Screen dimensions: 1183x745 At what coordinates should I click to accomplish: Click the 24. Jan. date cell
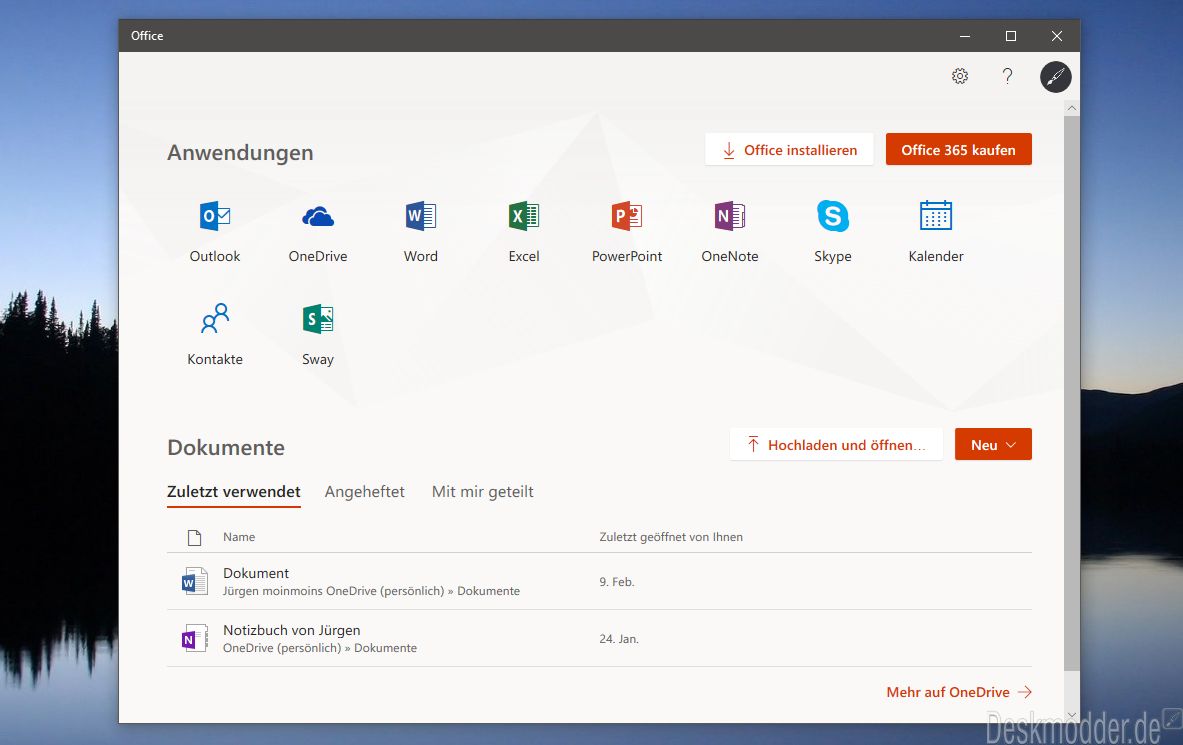619,639
